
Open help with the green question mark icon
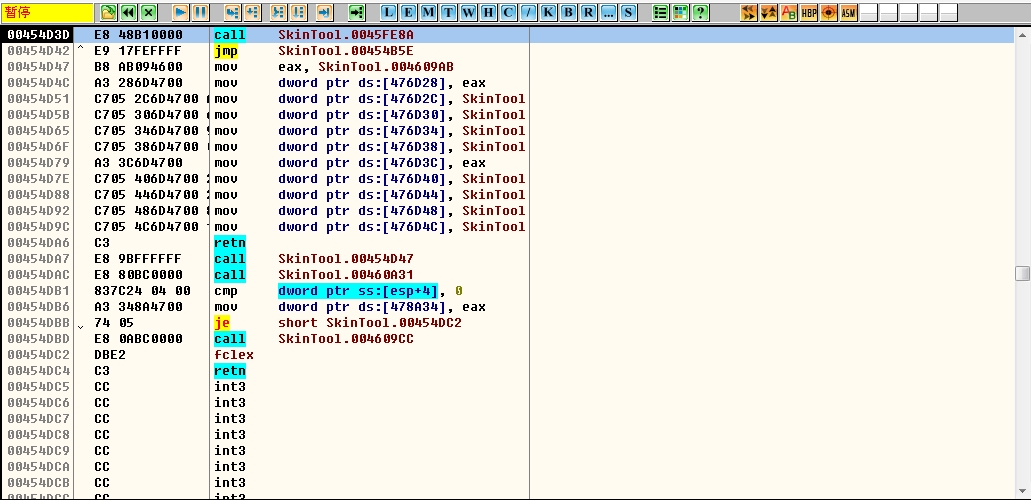(700, 12)
